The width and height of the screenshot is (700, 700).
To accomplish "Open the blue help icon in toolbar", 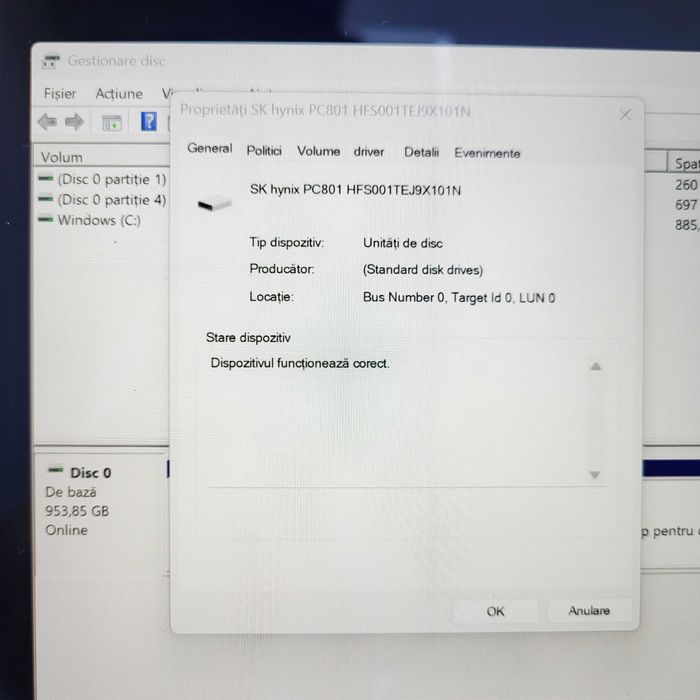I will [149, 121].
